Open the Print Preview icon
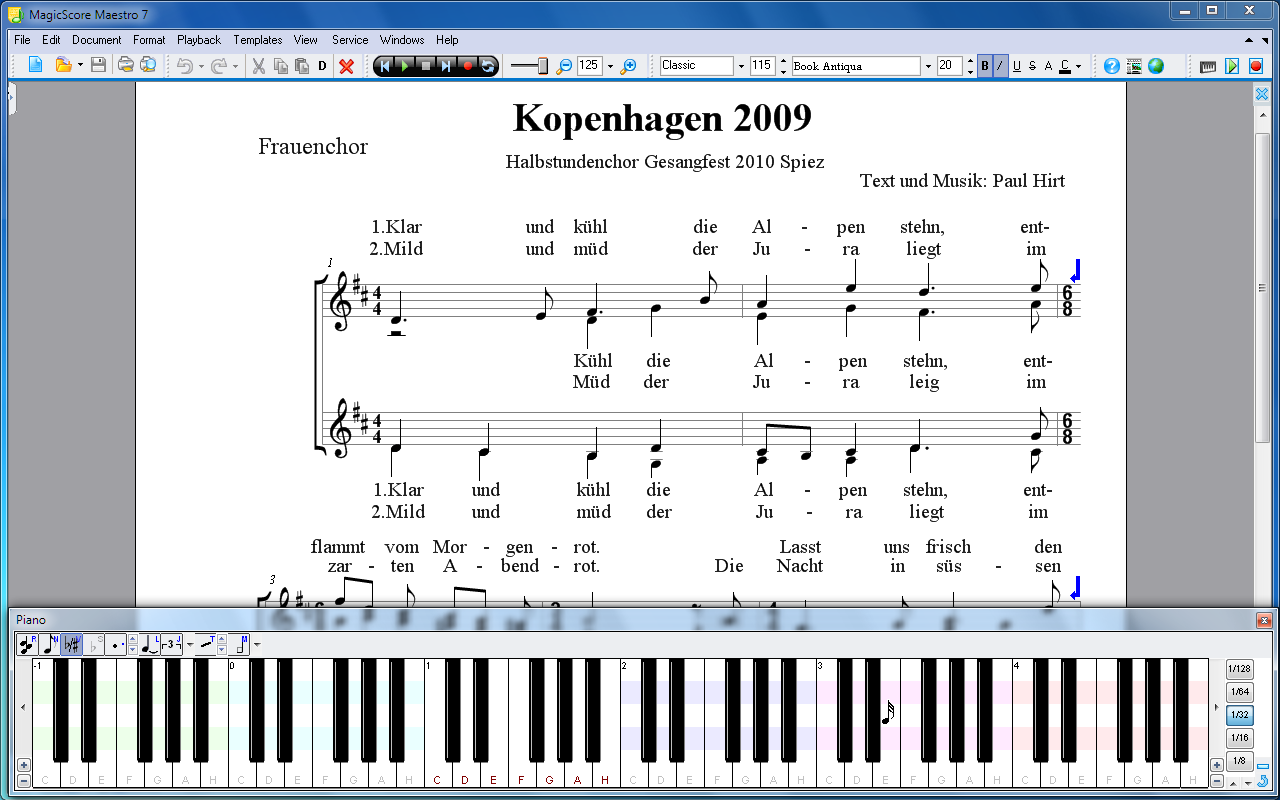This screenshot has height=800, width=1280. click(x=146, y=66)
